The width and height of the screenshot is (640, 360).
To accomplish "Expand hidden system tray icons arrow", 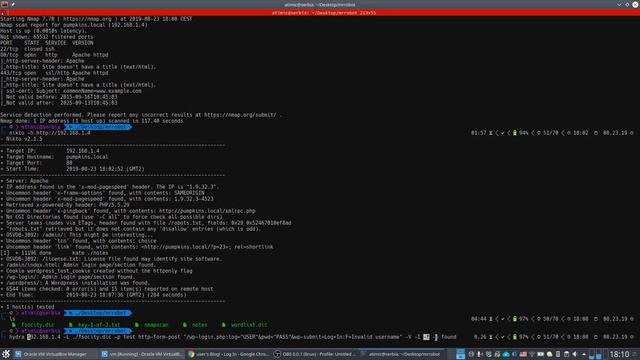I will click(x=584, y=354).
